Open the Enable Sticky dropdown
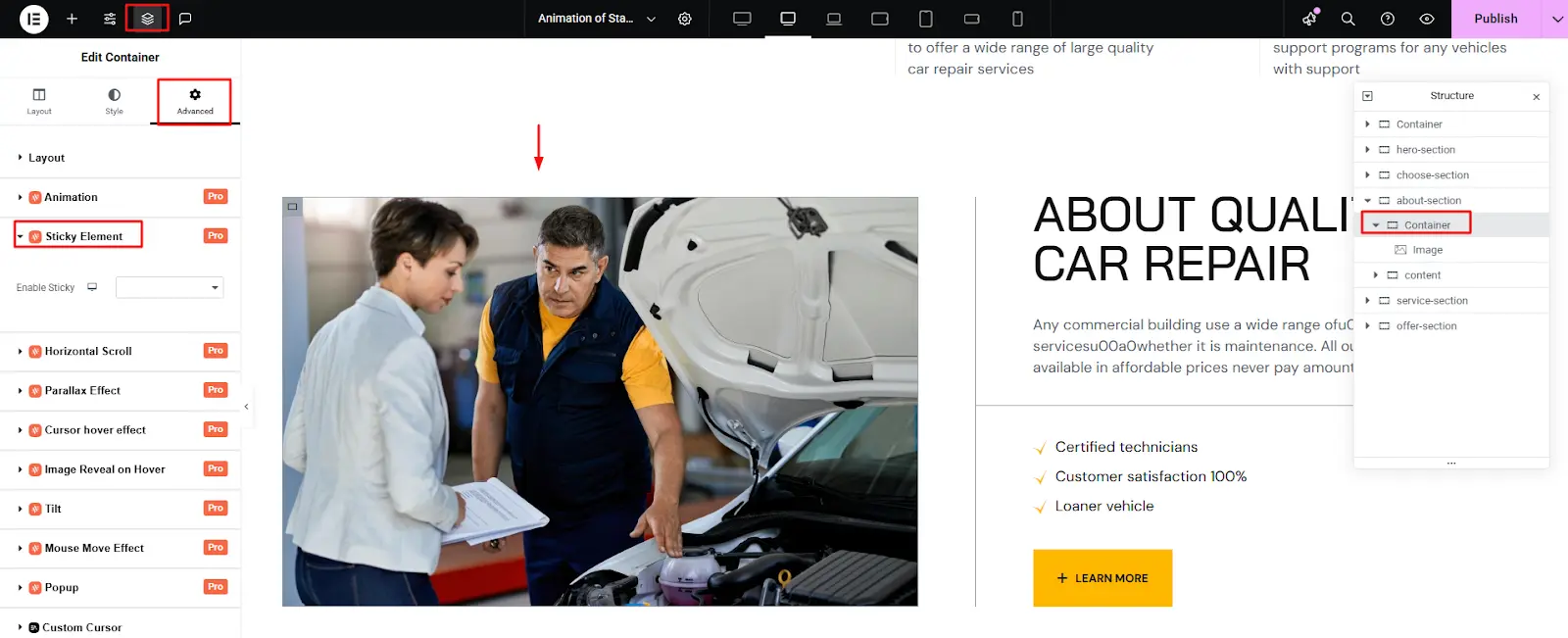Screen dimensions: 1568x638 click(x=170, y=287)
